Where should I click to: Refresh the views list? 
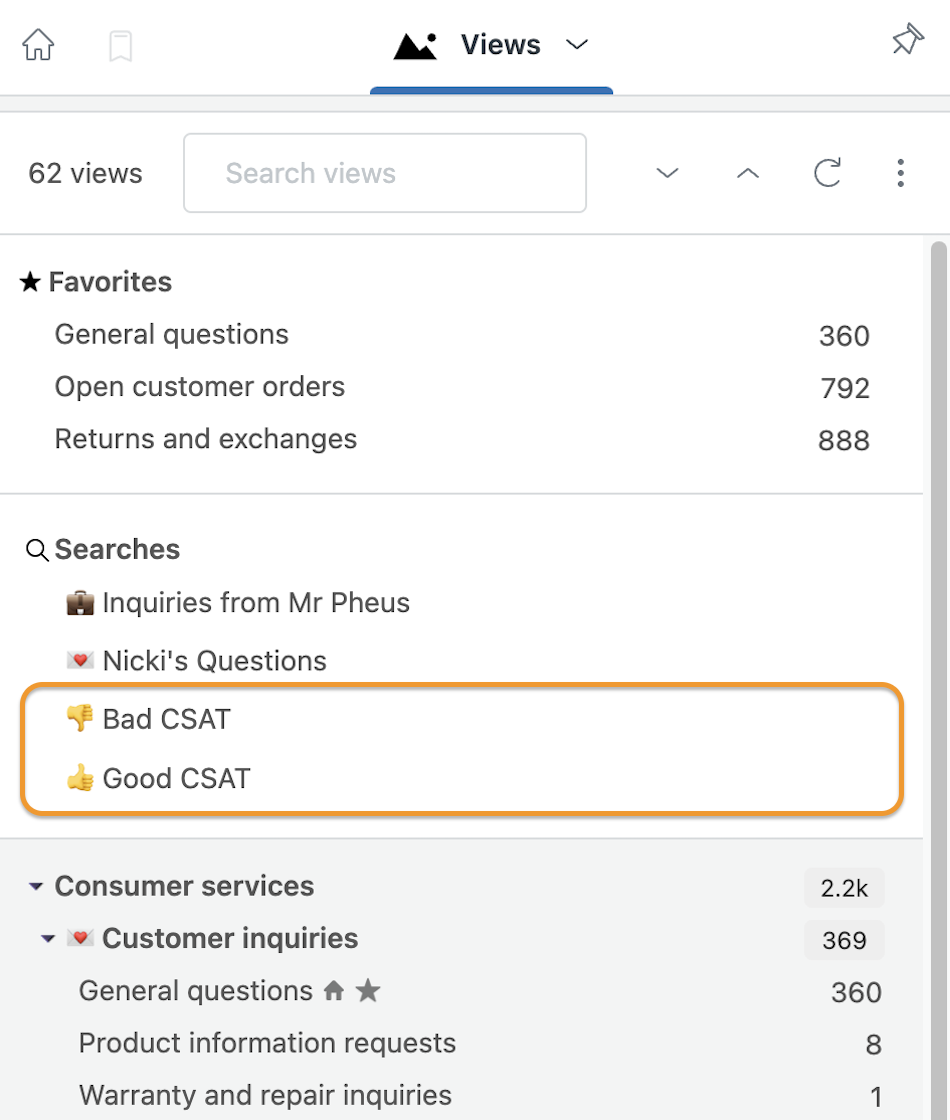tap(827, 173)
